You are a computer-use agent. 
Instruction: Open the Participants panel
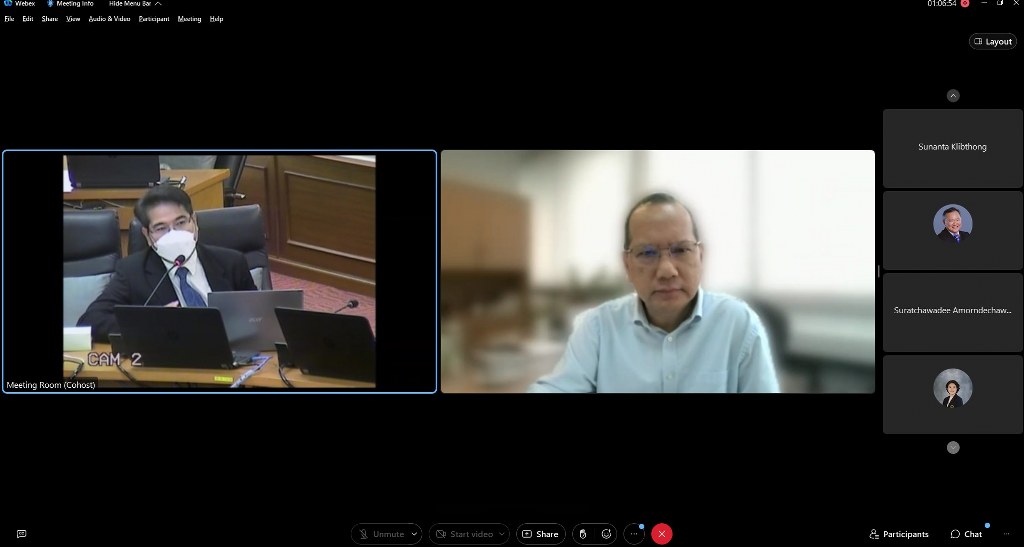point(899,534)
